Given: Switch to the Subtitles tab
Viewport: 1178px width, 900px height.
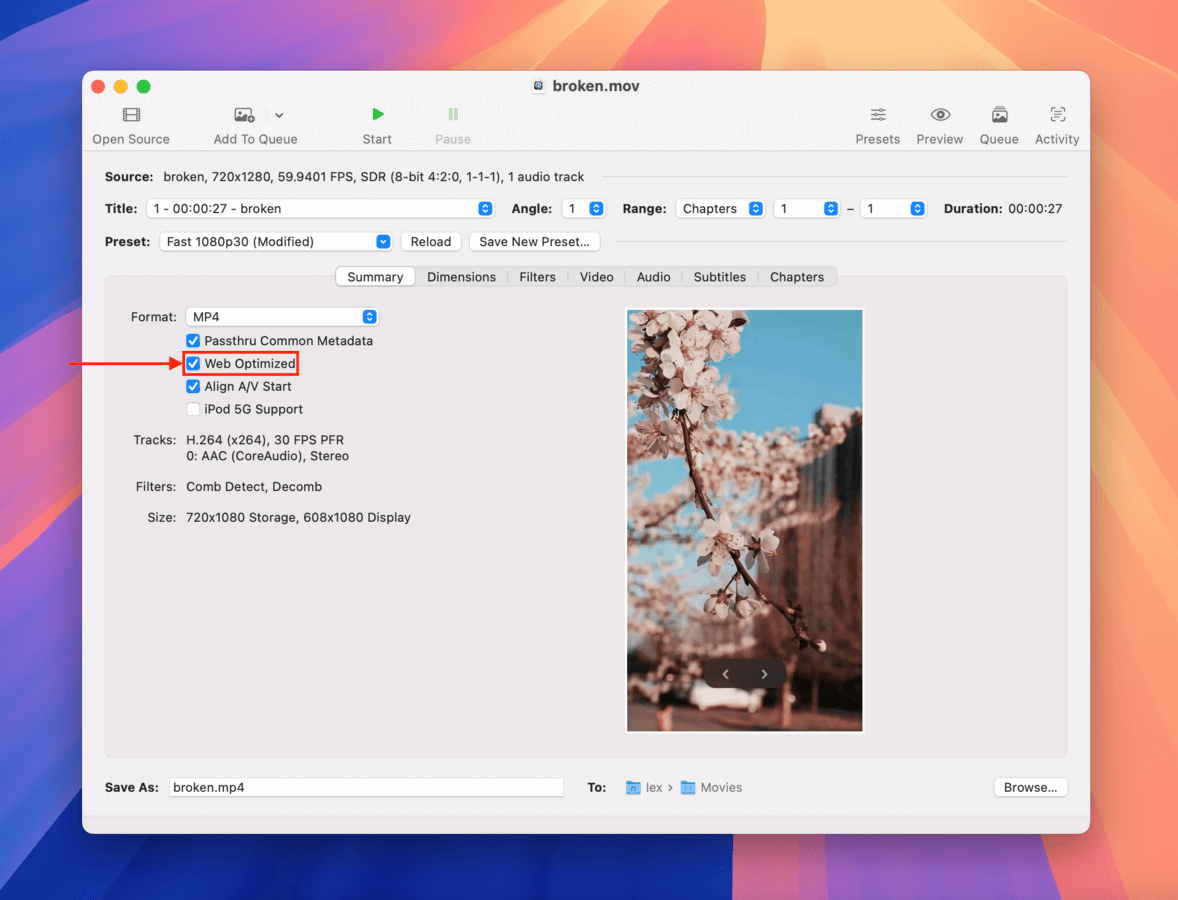Looking at the screenshot, I should [720, 277].
